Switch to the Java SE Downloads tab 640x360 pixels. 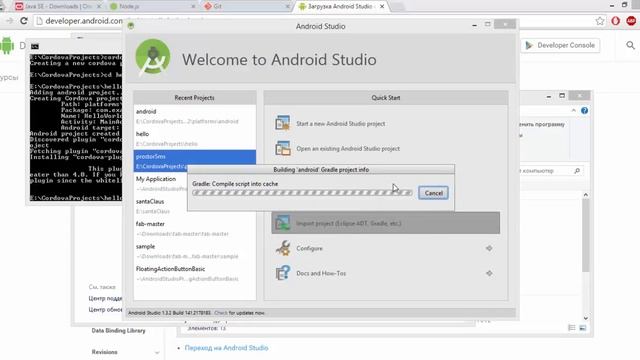(x=57, y=6)
